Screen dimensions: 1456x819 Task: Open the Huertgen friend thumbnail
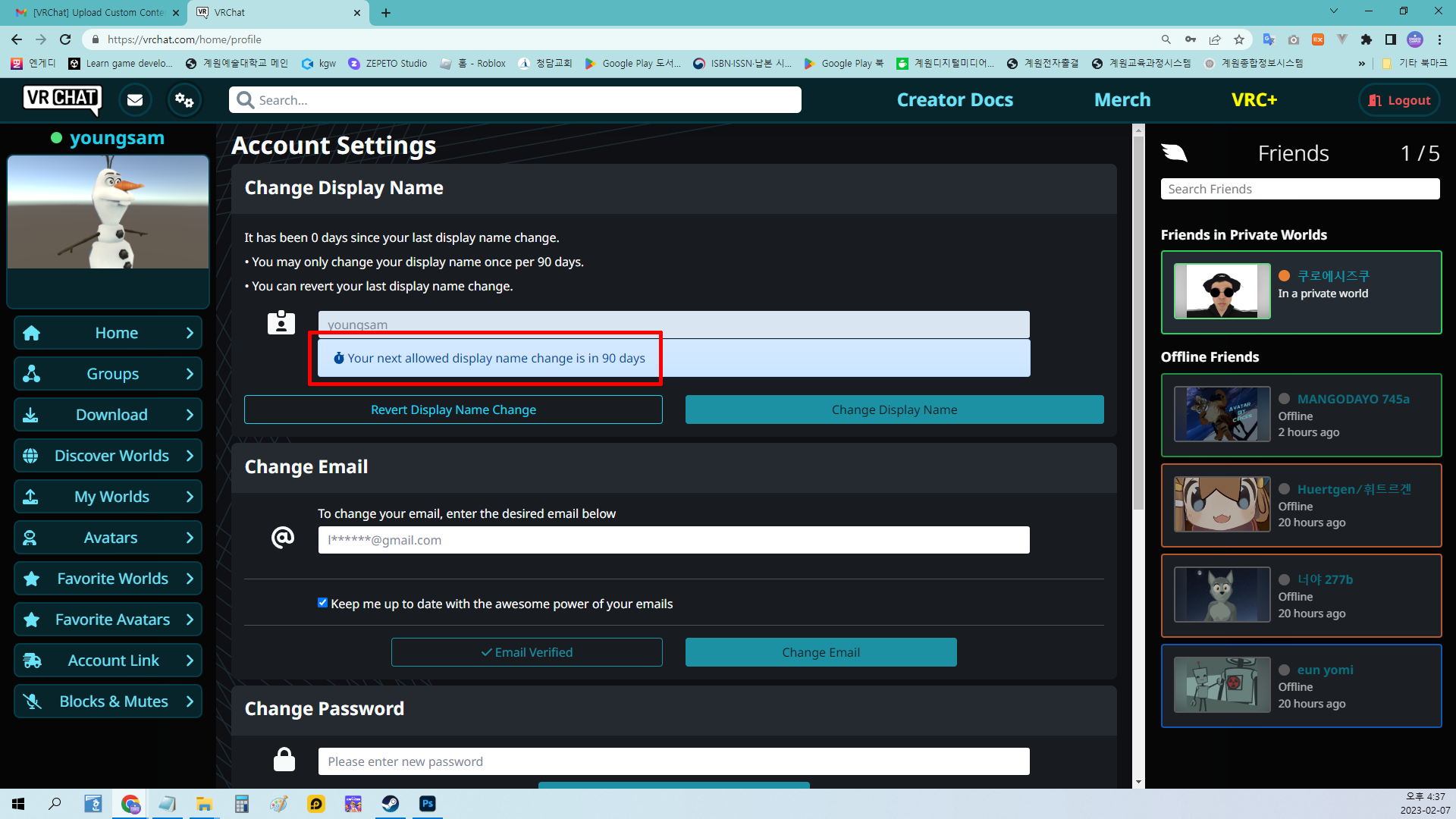(x=1222, y=504)
